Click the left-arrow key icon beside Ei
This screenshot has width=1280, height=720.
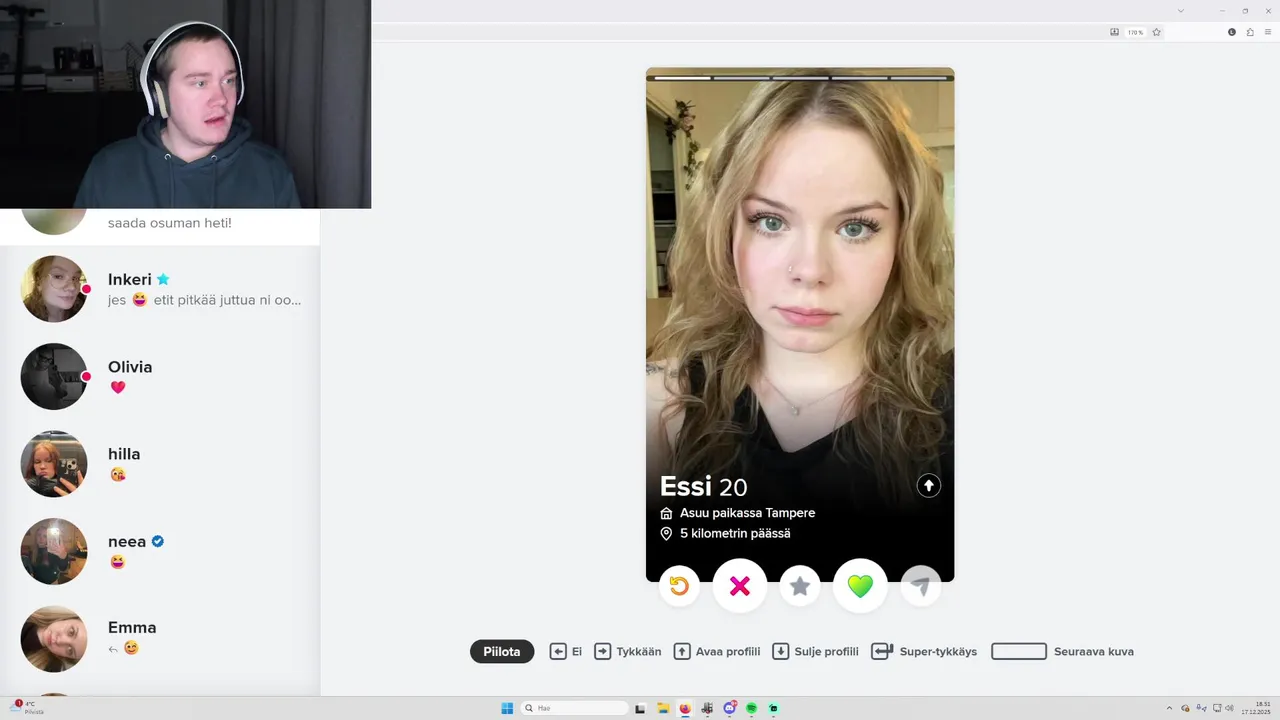558,651
